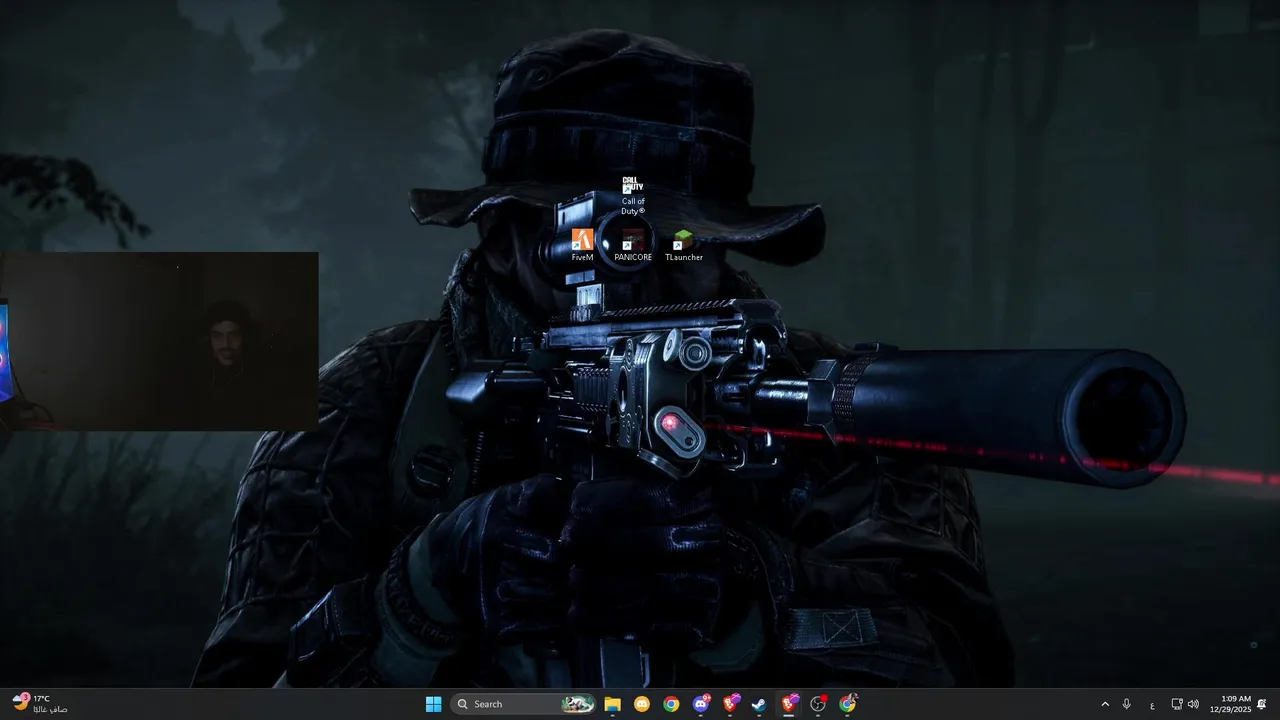Screen dimensions: 1280x720
Task: Open File Explorer from the taskbar
Action: 612,704
